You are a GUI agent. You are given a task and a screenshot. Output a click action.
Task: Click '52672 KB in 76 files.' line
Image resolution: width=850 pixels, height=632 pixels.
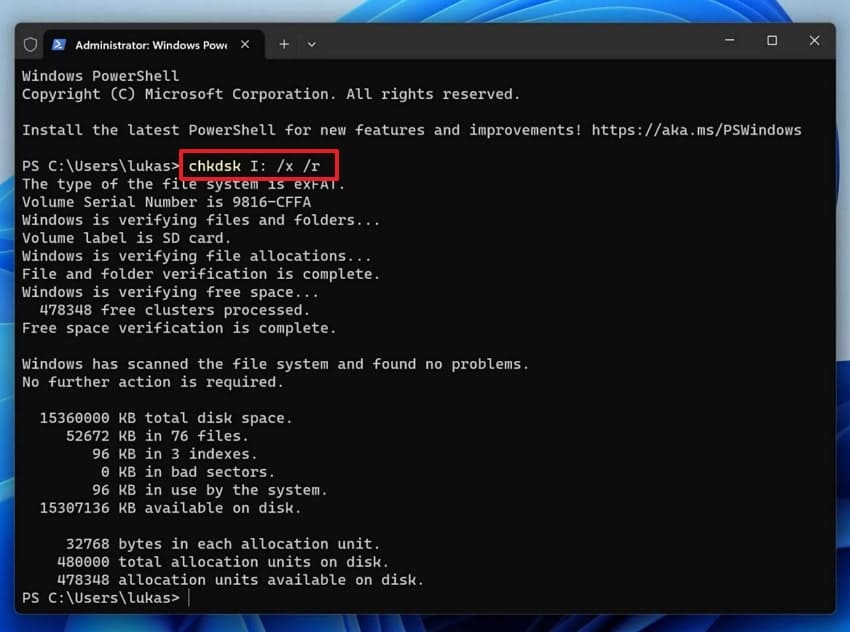coord(157,436)
